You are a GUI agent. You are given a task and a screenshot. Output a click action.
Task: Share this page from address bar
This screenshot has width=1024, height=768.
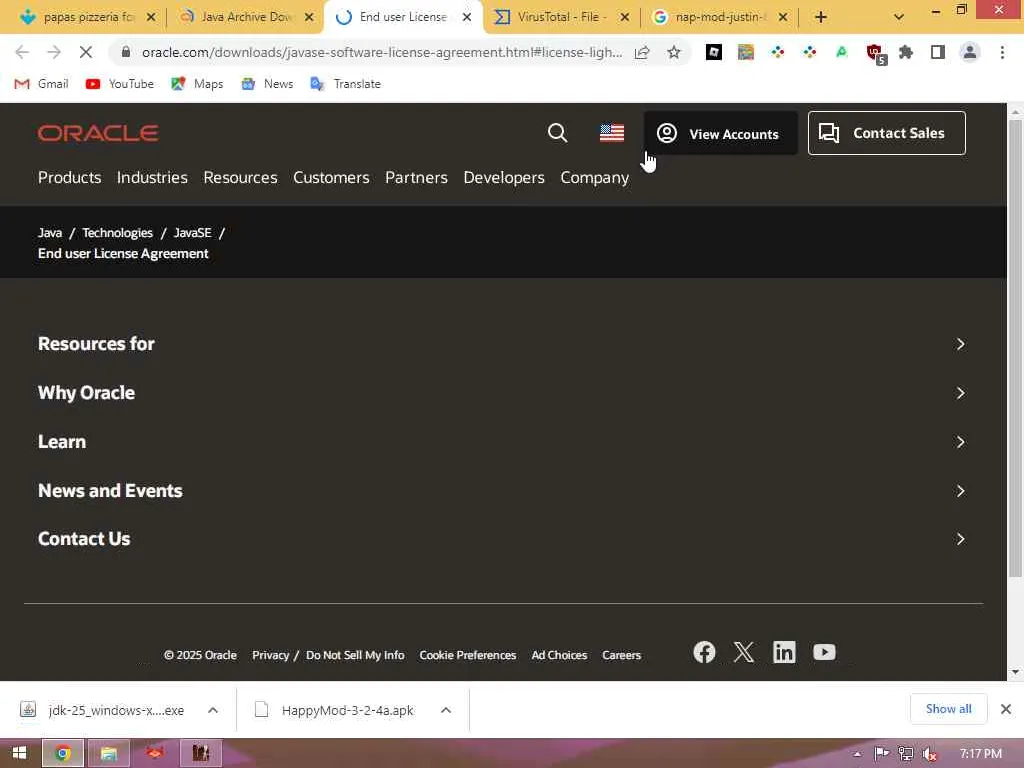tap(641, 52)
